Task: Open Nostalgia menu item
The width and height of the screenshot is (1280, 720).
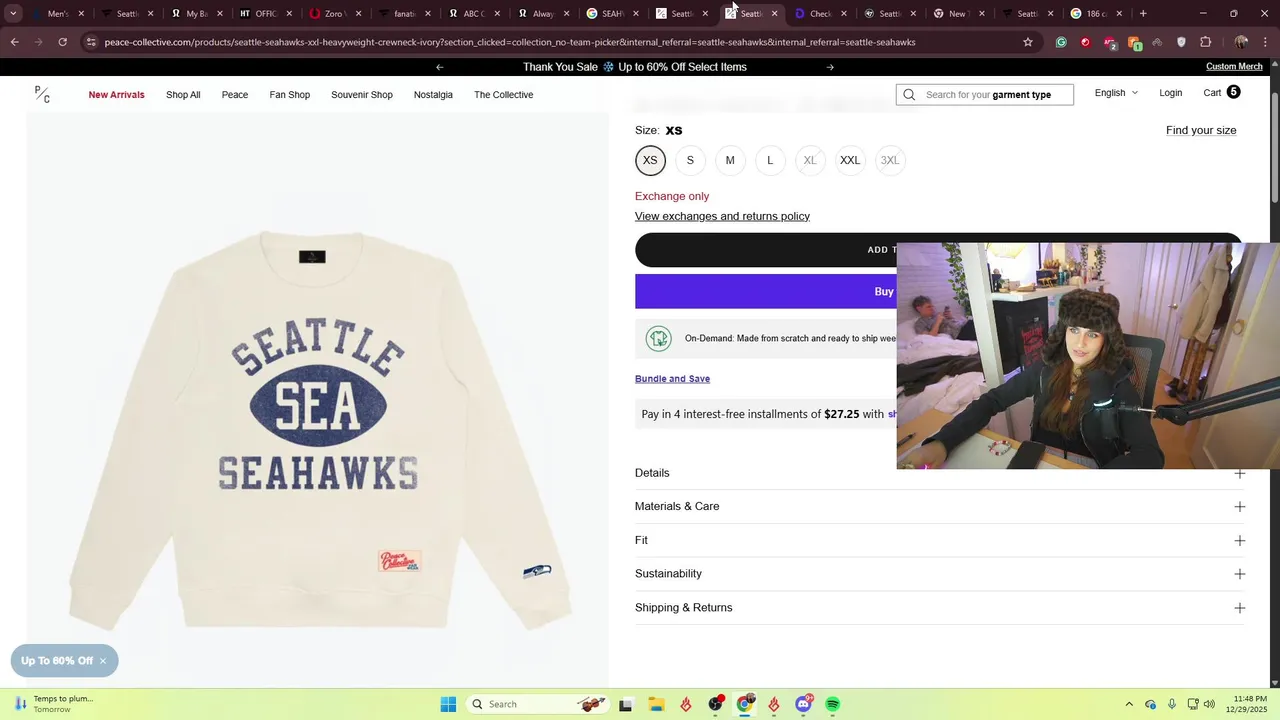Action: (x=433, y=95)
